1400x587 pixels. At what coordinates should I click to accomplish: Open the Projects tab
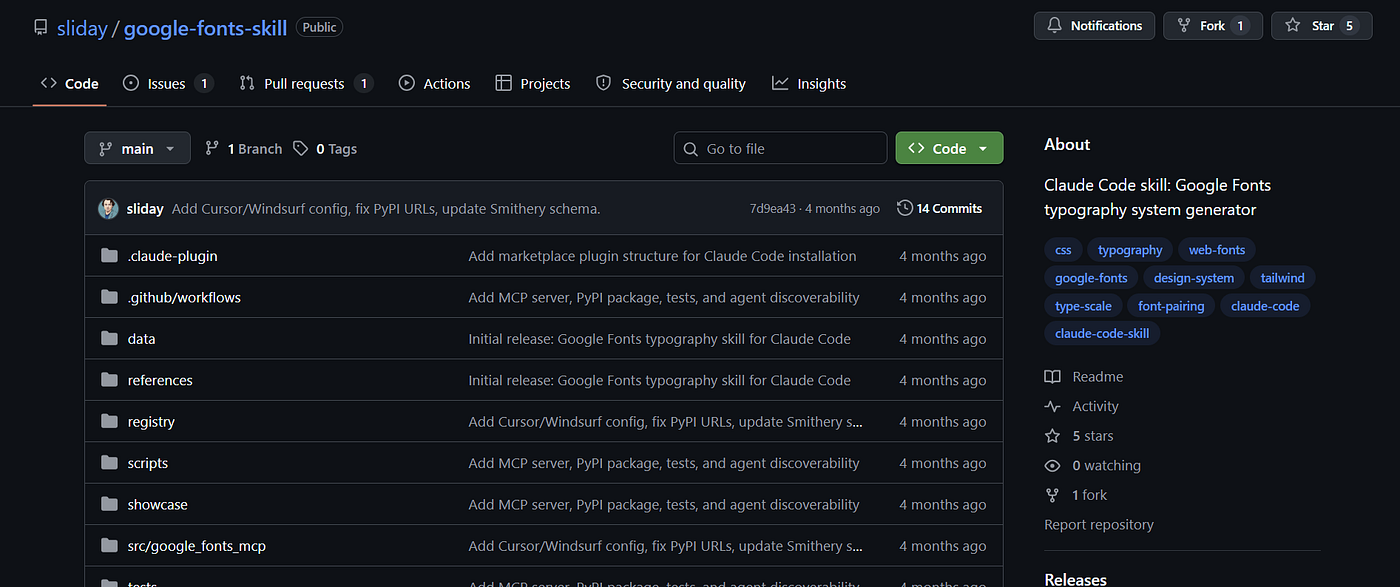pyautogui.click(x=533, y=84)
